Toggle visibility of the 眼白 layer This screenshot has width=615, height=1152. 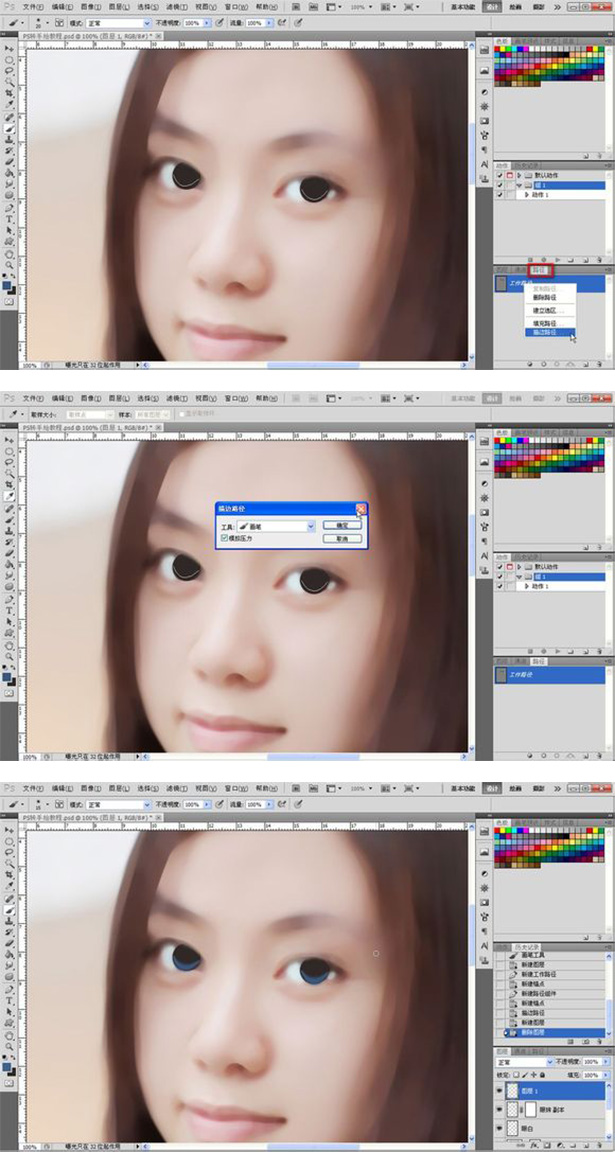click(500, 1128)
